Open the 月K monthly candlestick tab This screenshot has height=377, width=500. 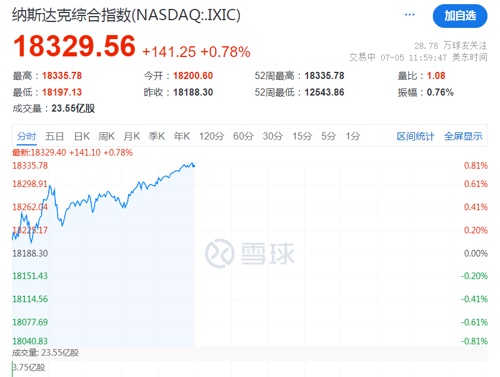131,136
